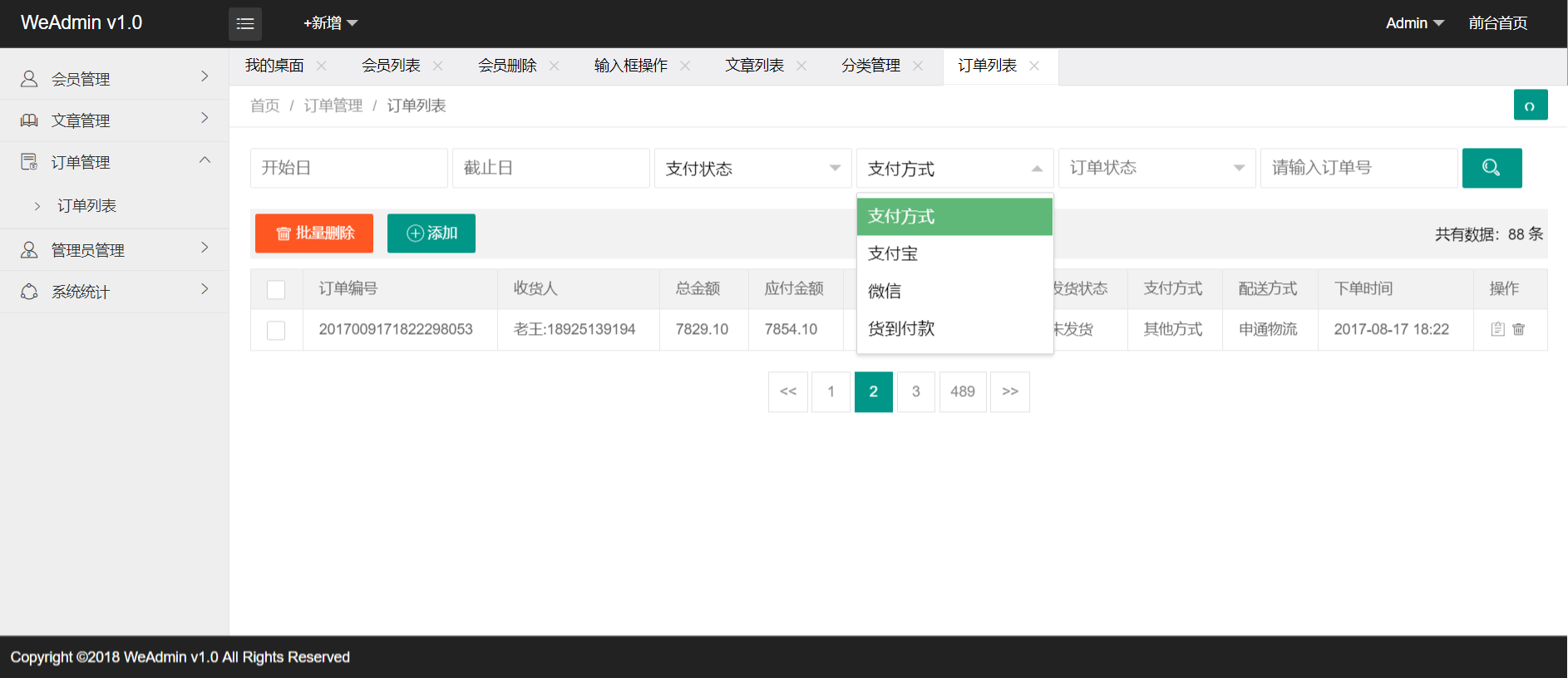The height and width of the screenshot is (678, 1568).
Task: Click the view details icon in order row
Action: (1497, 329)
